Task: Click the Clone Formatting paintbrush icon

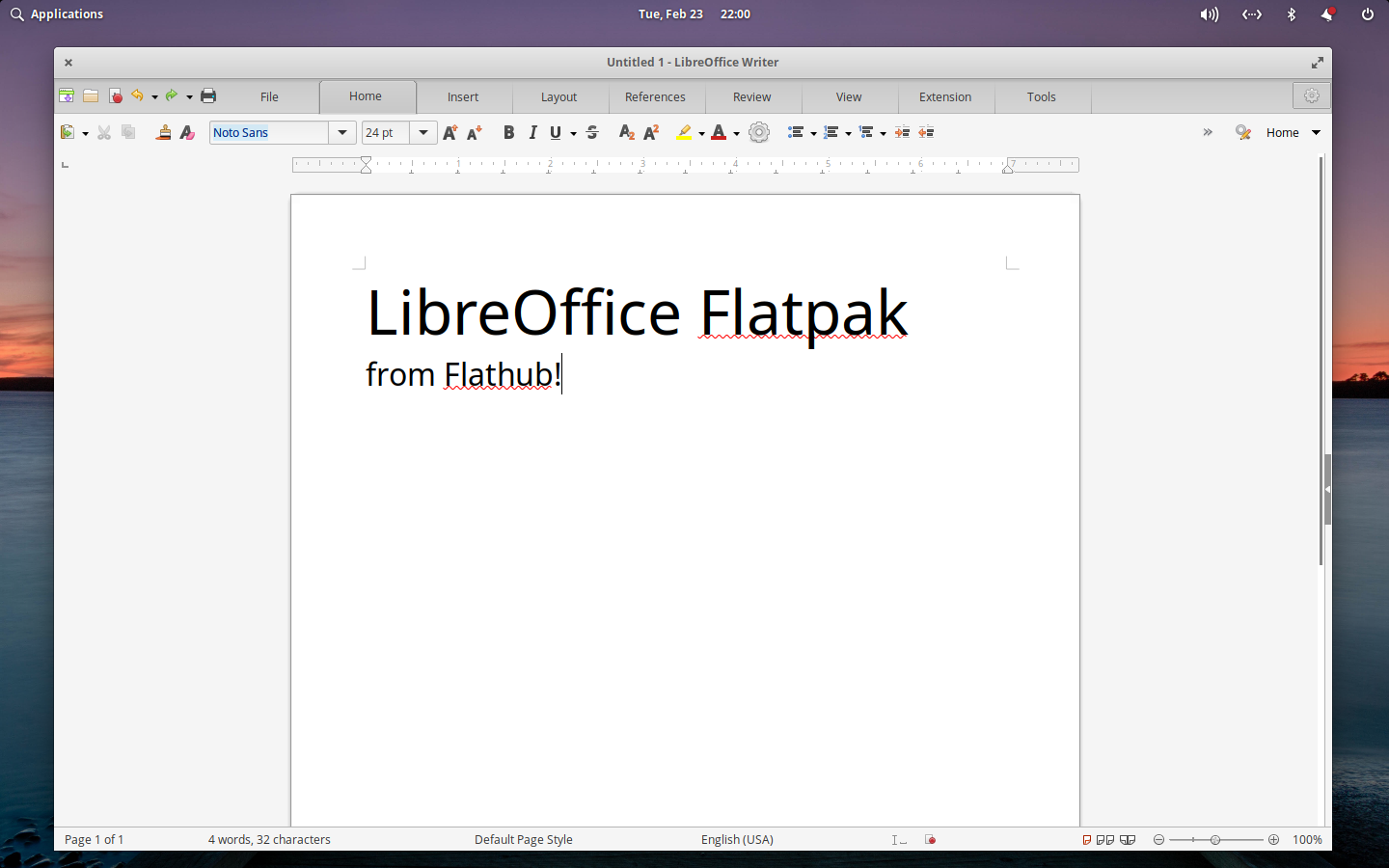Action: coord(162,132)
